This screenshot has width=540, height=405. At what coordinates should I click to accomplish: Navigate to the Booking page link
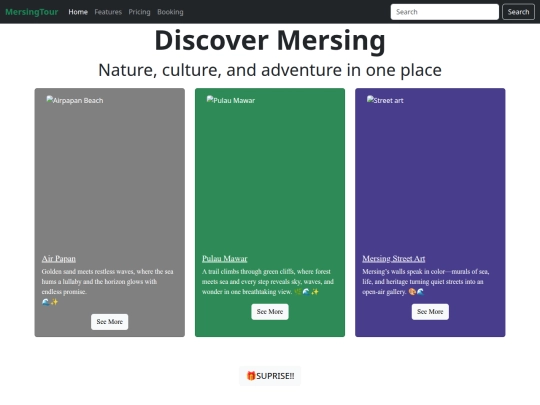tap(170, 12)
